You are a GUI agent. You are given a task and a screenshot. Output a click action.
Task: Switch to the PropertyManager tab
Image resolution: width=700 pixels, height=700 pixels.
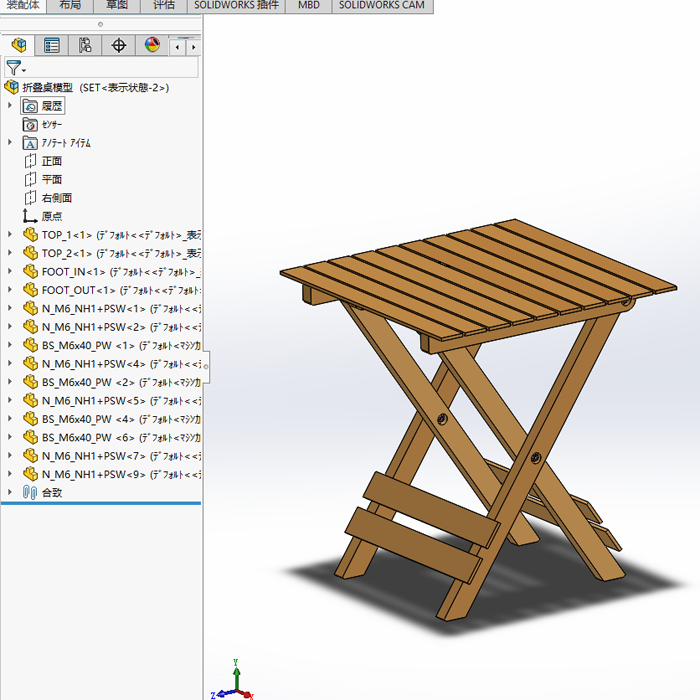point(52,45)
